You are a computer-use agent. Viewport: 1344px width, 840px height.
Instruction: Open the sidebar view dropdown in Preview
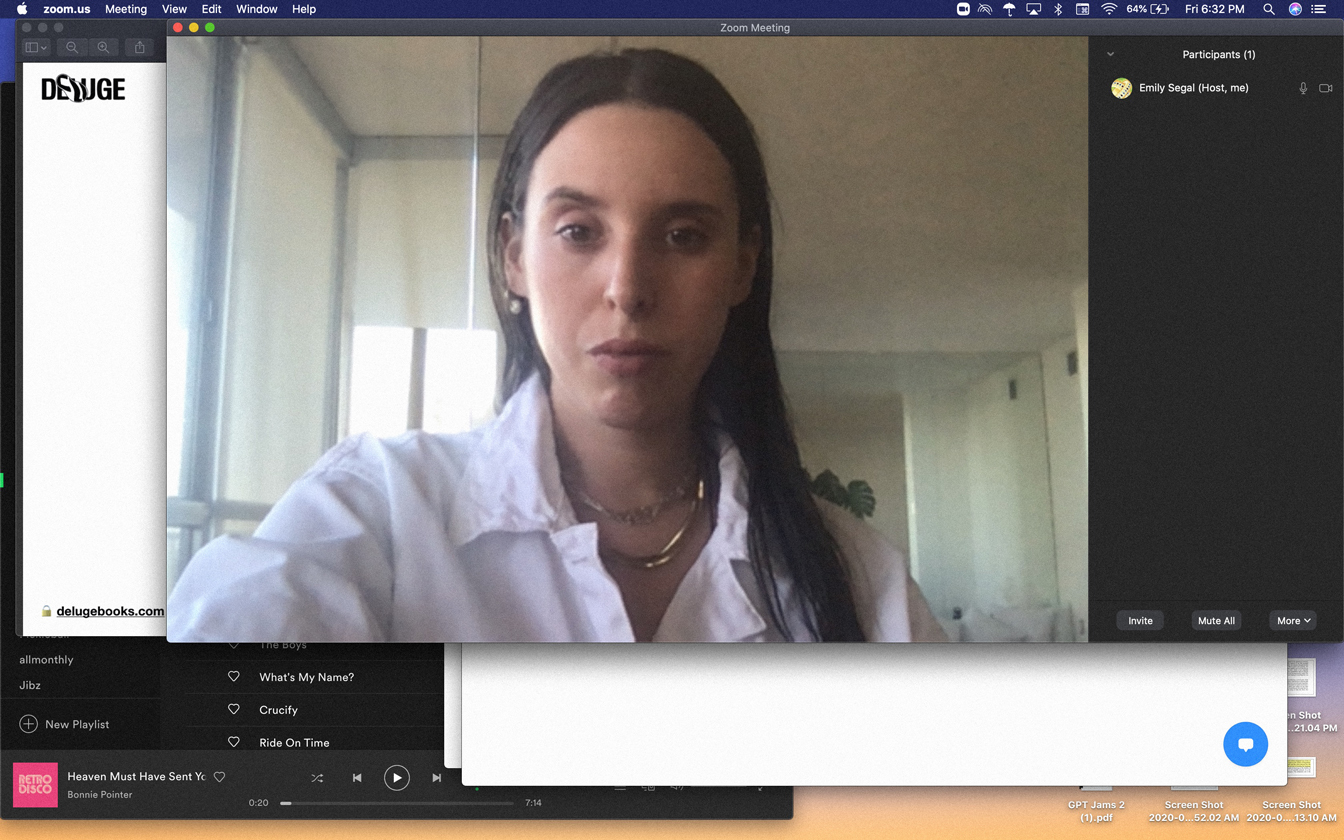[x=36, y=47]
